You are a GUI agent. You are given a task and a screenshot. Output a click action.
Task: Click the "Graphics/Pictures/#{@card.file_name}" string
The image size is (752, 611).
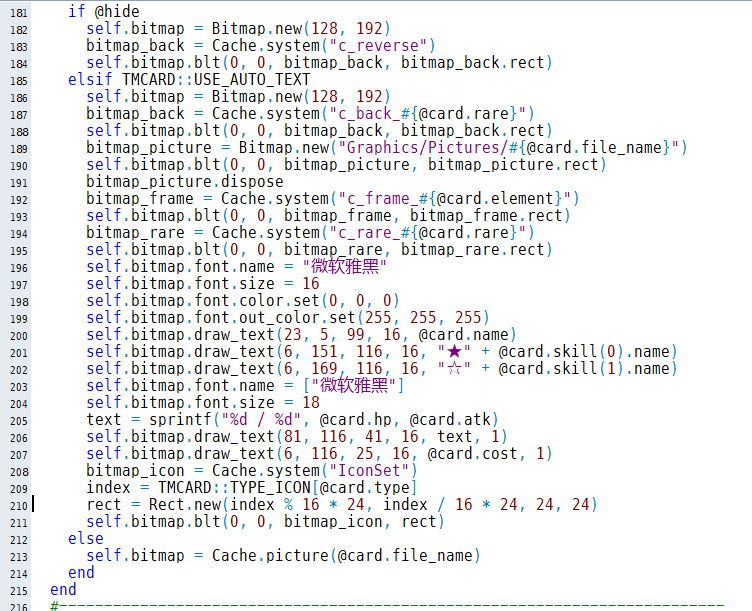coord(508,148)
